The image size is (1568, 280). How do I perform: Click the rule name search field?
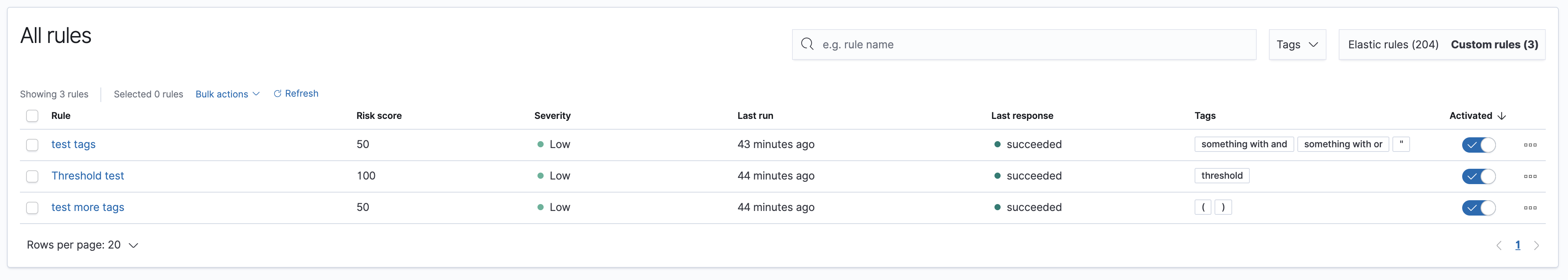[x=1035, y=44]
